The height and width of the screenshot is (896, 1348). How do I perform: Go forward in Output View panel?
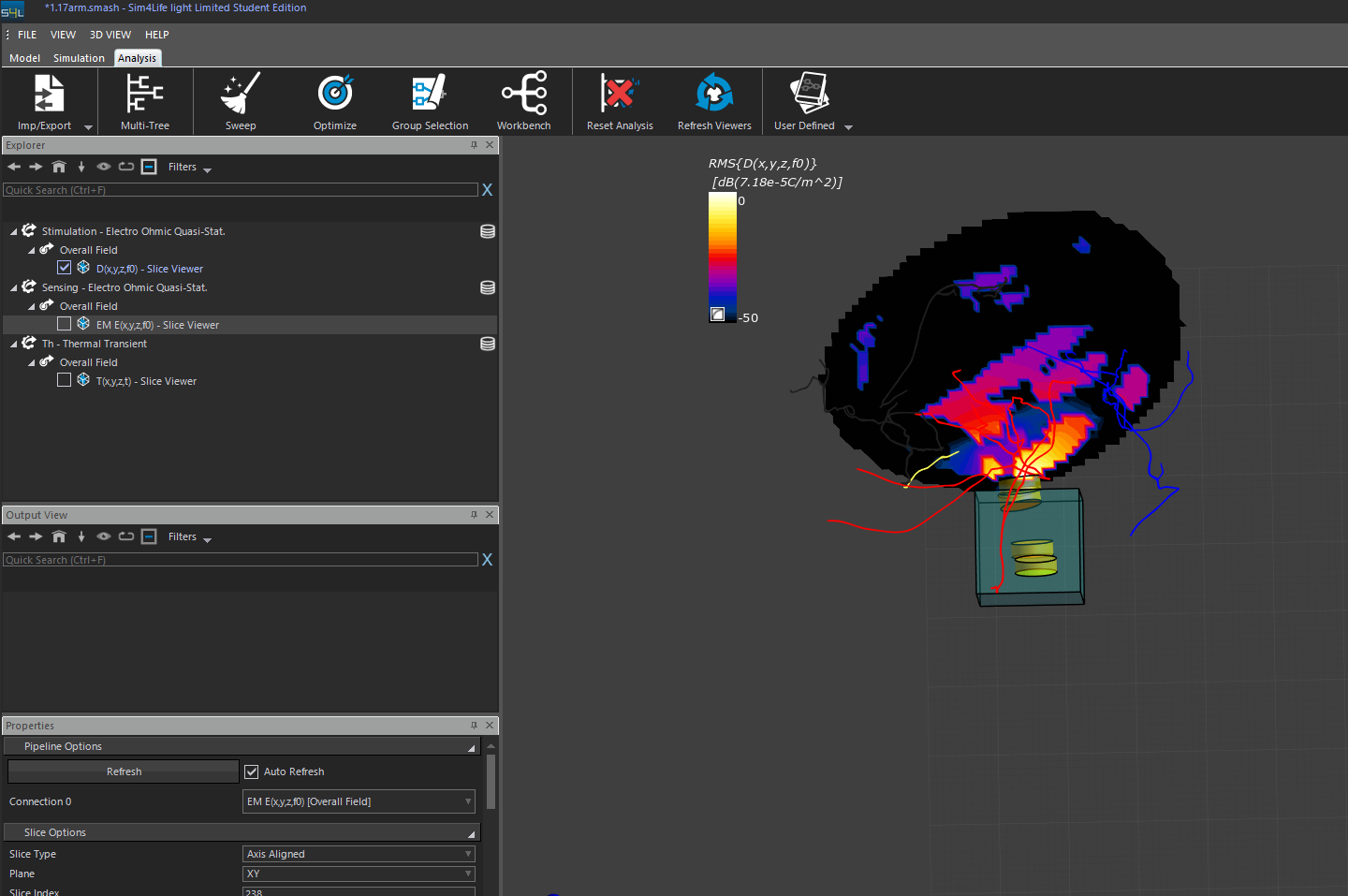[x=36, y=536]
